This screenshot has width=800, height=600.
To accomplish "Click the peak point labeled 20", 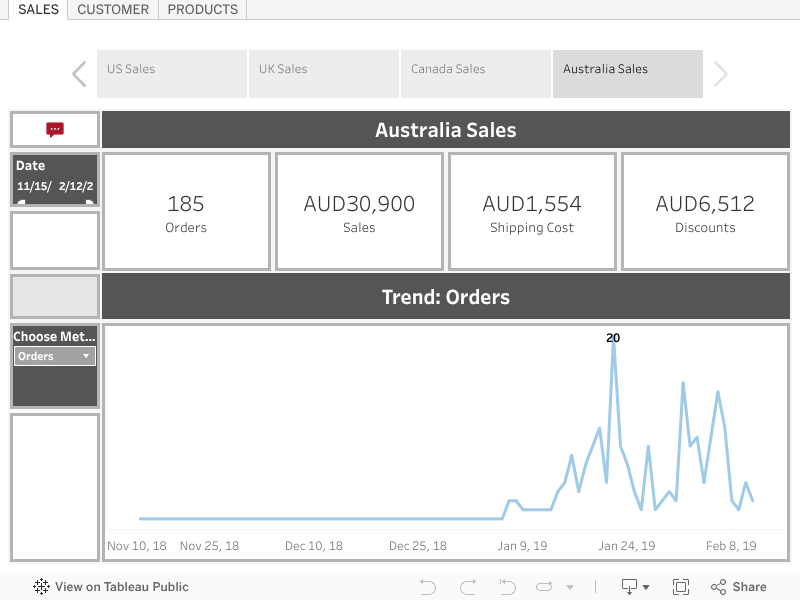I will tap(613, 347).
